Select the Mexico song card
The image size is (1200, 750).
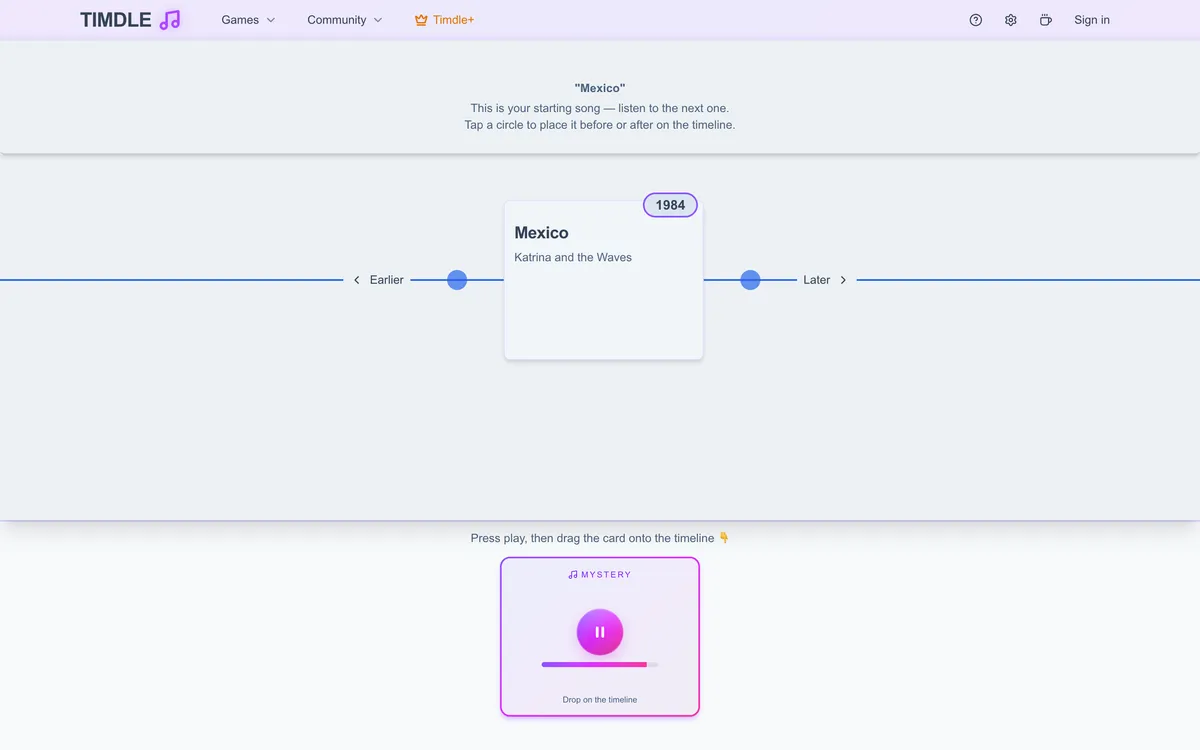[604, 280]
